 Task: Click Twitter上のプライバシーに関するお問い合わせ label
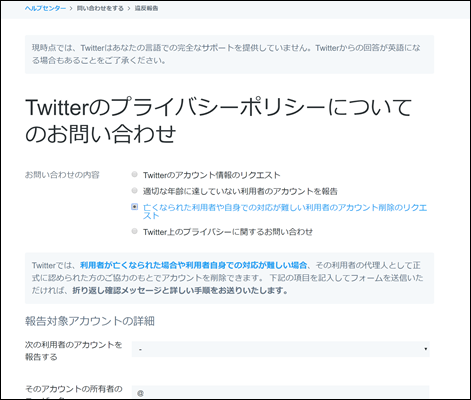point(228,232)
